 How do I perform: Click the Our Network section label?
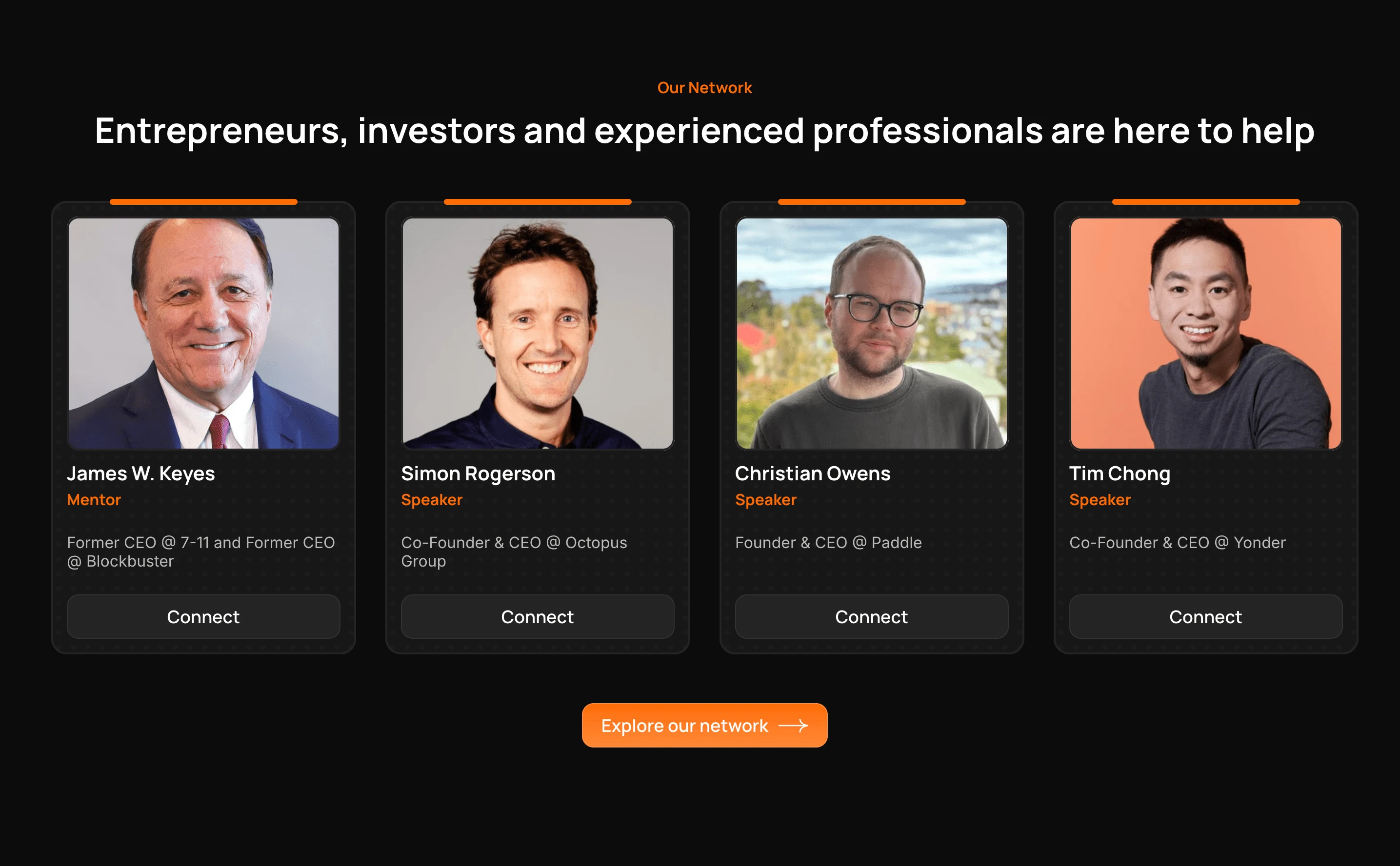pos(704,88)
